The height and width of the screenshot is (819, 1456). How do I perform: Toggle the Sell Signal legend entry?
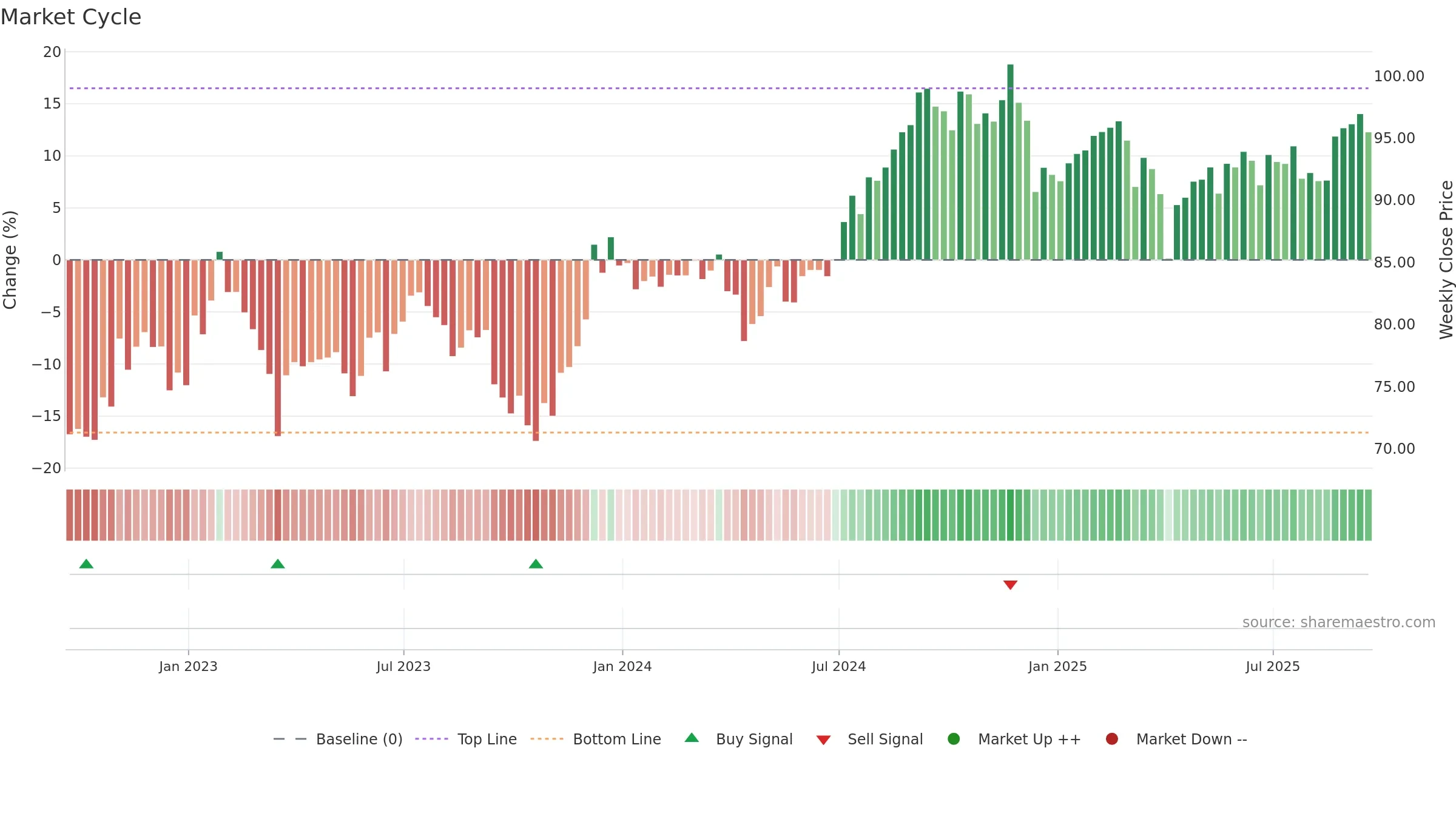click(869, 739)
